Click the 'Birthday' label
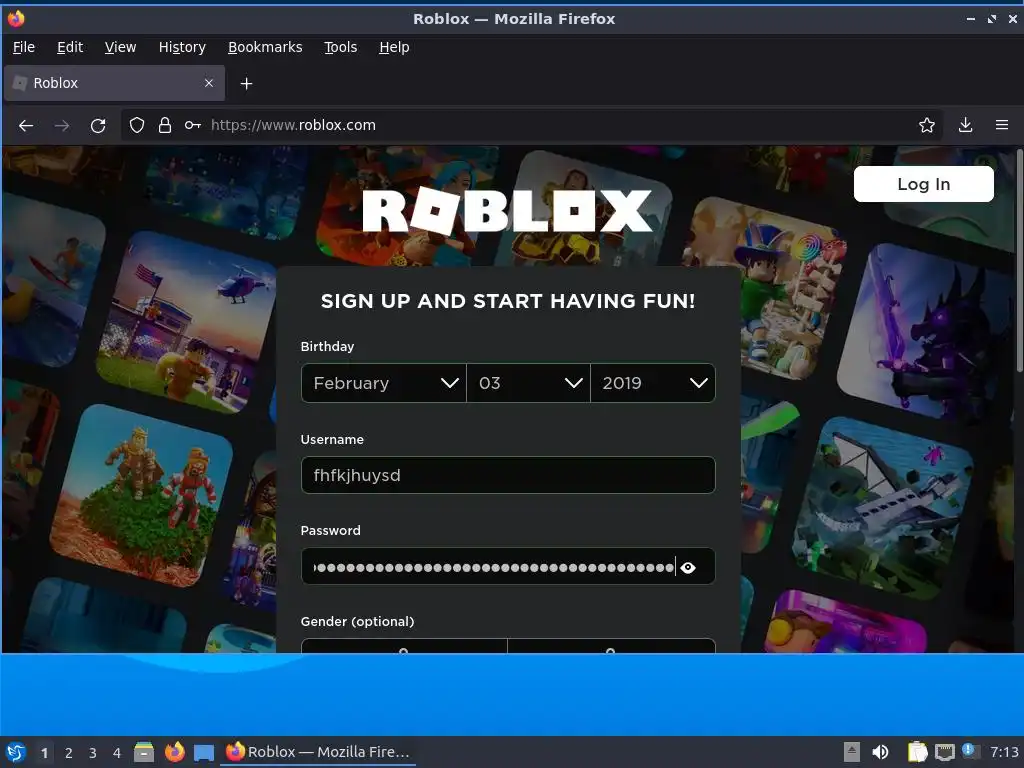The height and width of the screenshot is (768, 1024). (327, 346)
